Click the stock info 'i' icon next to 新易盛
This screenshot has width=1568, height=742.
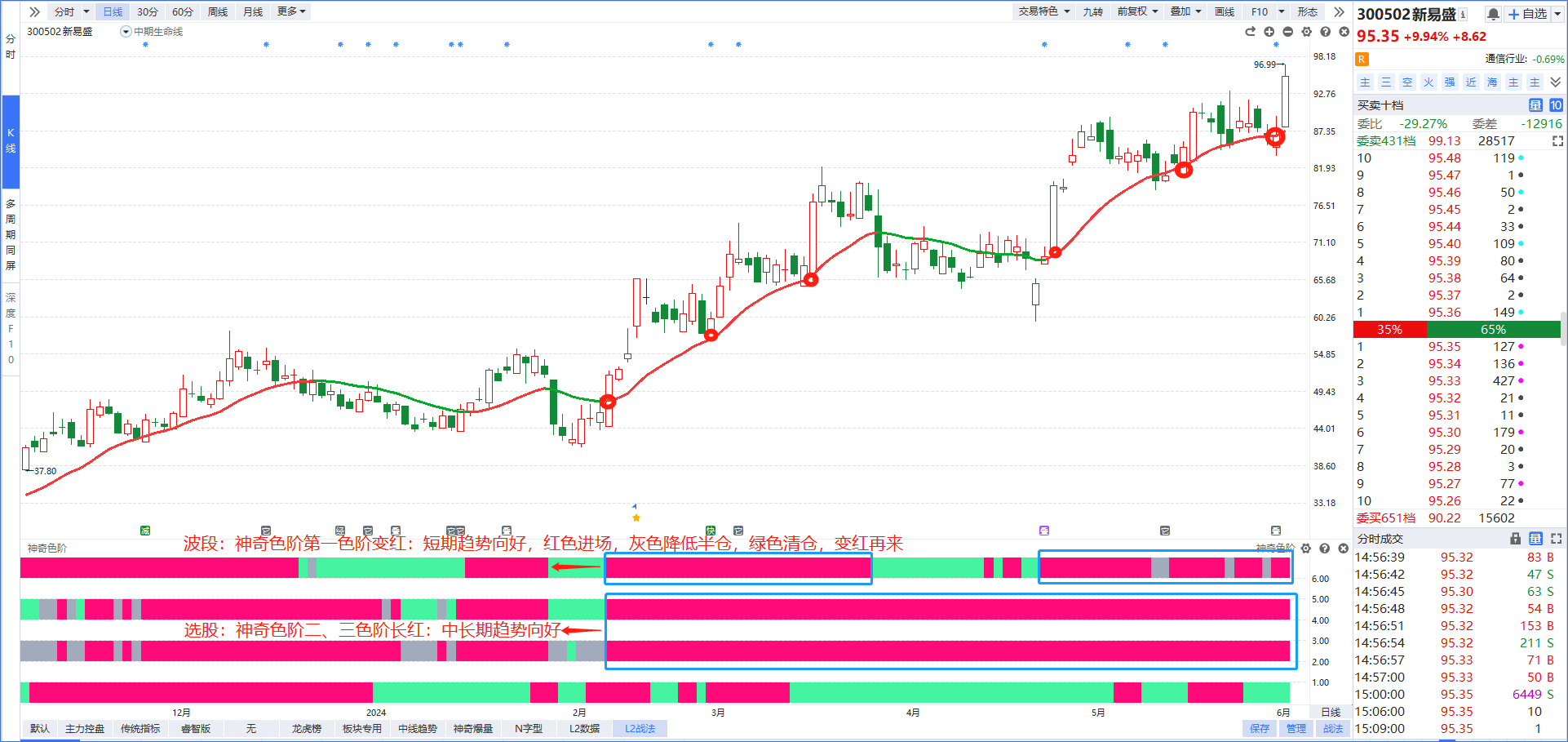pos(1463,14)
